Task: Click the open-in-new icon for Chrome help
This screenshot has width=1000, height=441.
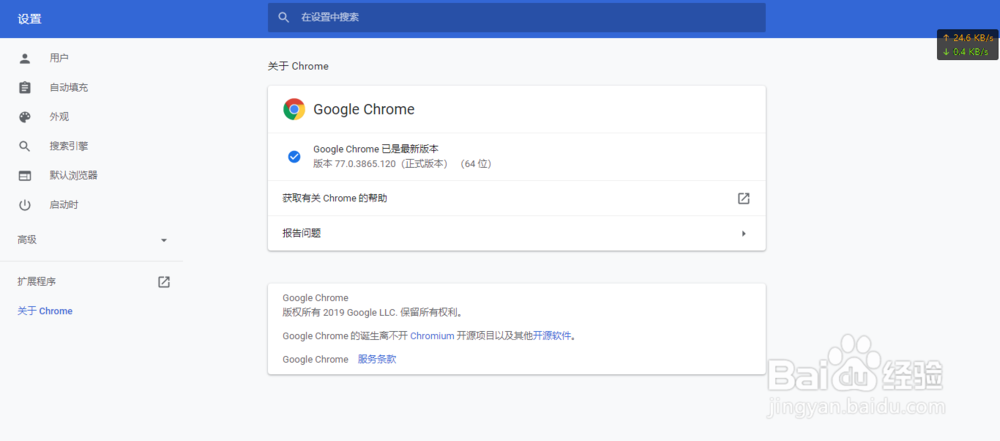Action: [743, 198]
